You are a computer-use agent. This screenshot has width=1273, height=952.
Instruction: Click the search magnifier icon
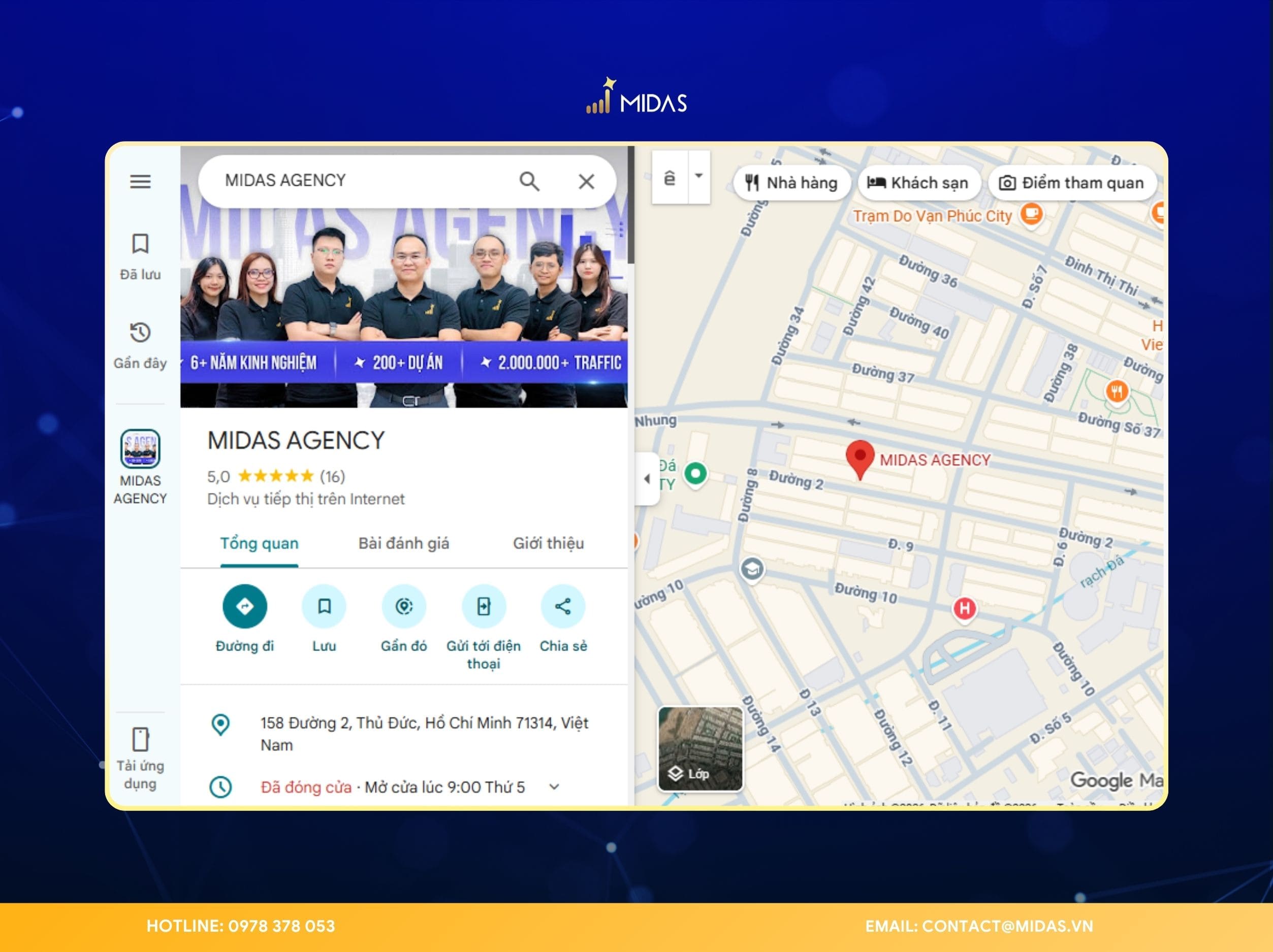click(529, 181)
